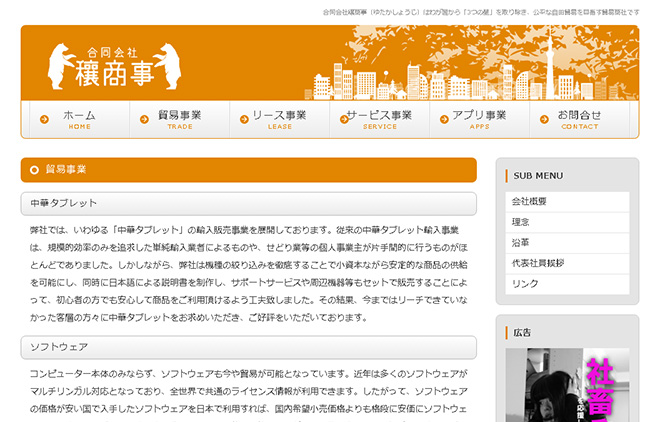Click the arrow icon beside お問合せ
Viewport: 659px width, 422px height.
pos(540,120)
